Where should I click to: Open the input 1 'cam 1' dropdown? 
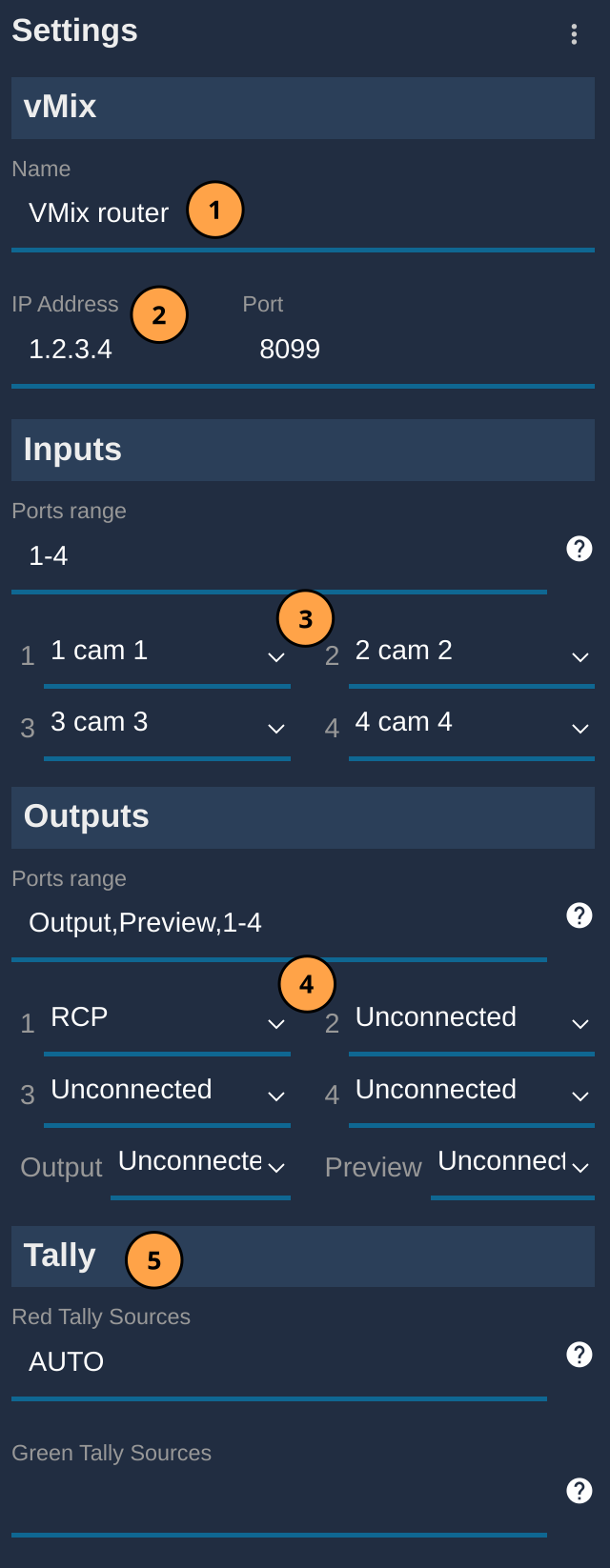pos(167,653)
